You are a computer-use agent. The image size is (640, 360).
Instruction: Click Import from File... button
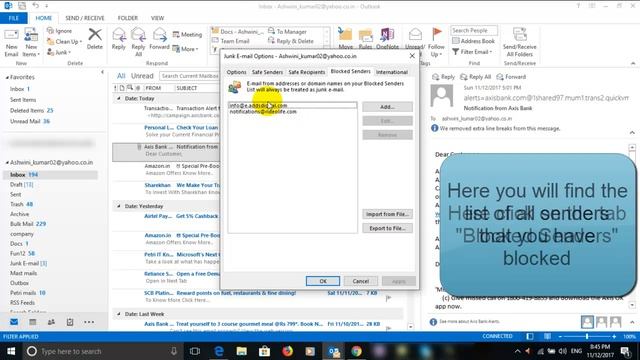coord(387,214)
